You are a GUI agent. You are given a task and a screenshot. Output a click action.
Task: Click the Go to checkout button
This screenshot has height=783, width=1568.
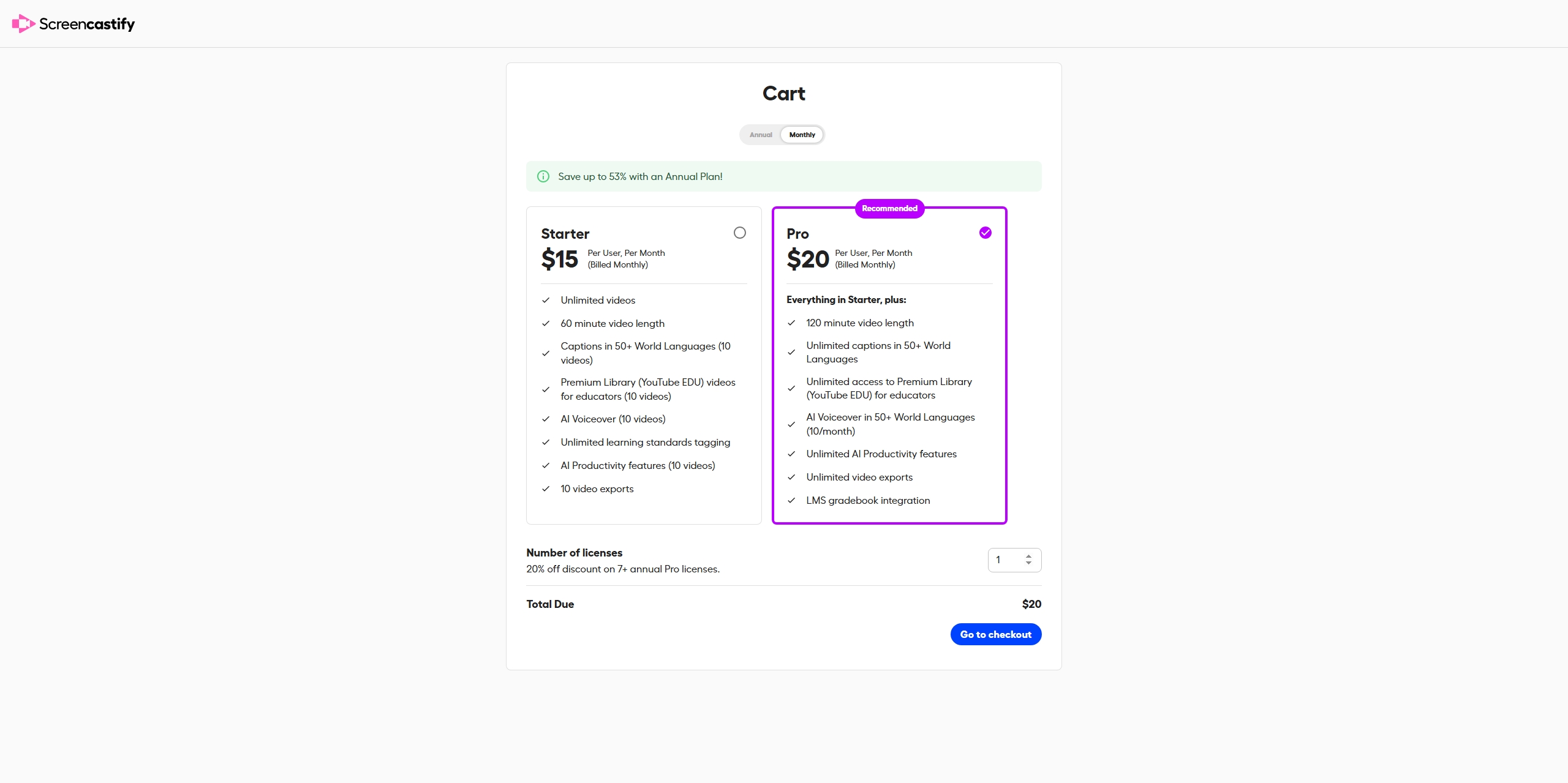pos(996,634)
